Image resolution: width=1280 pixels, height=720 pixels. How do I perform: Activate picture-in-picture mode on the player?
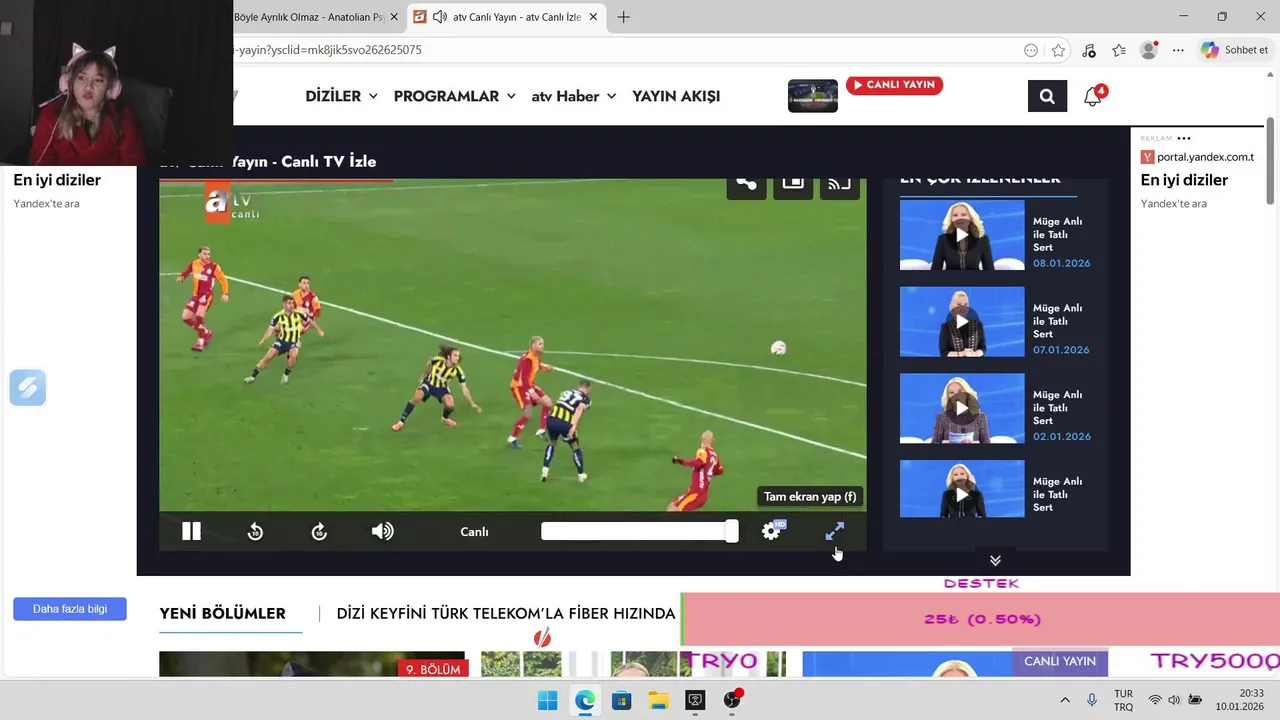(793, 184)
